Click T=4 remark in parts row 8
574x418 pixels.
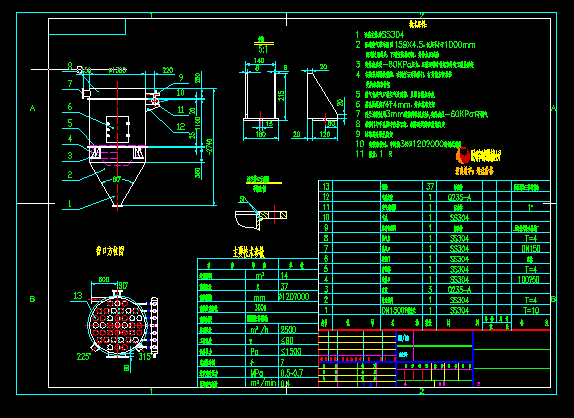point(531,238)
